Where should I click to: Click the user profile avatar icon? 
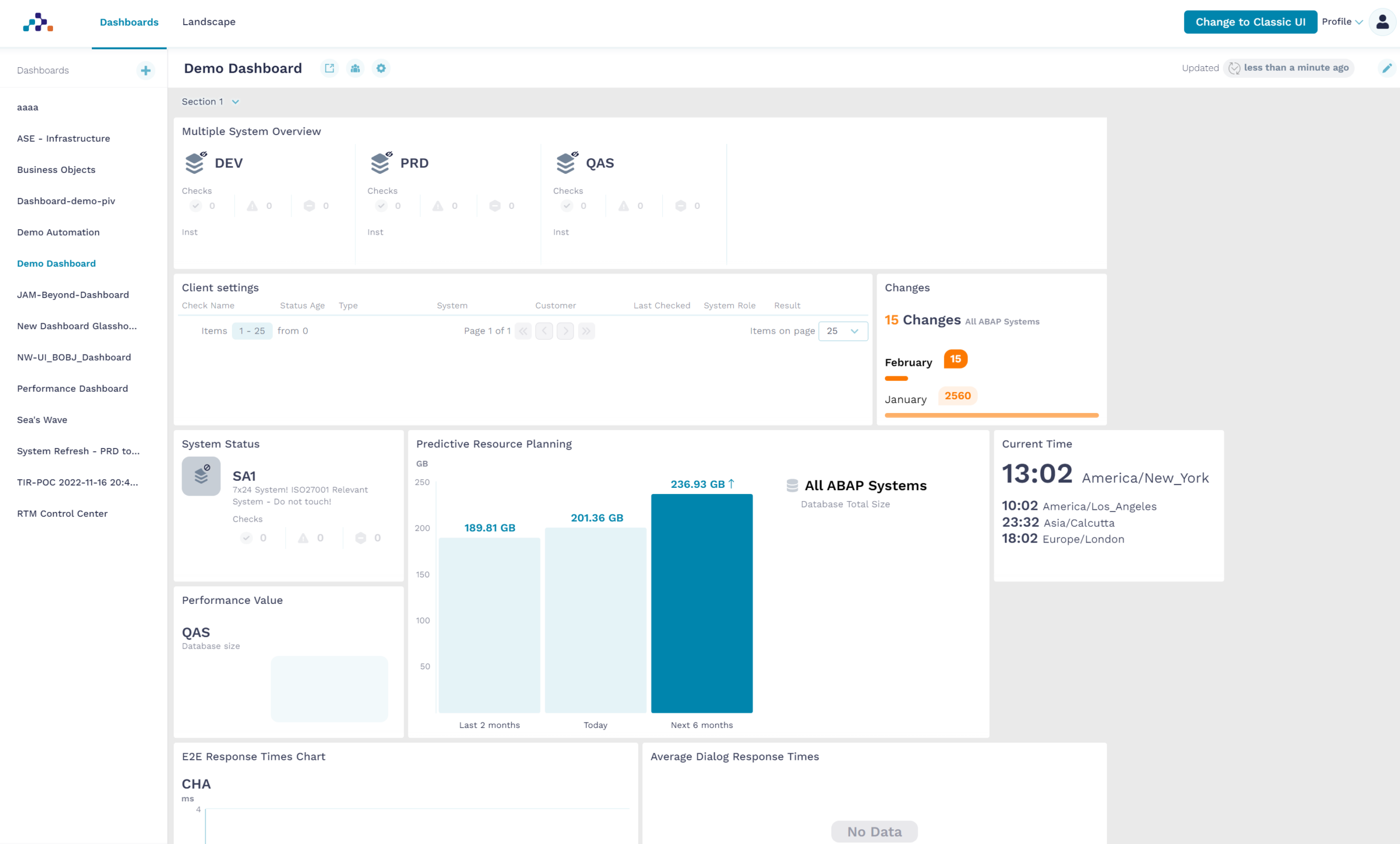[x=1382, y=21]
